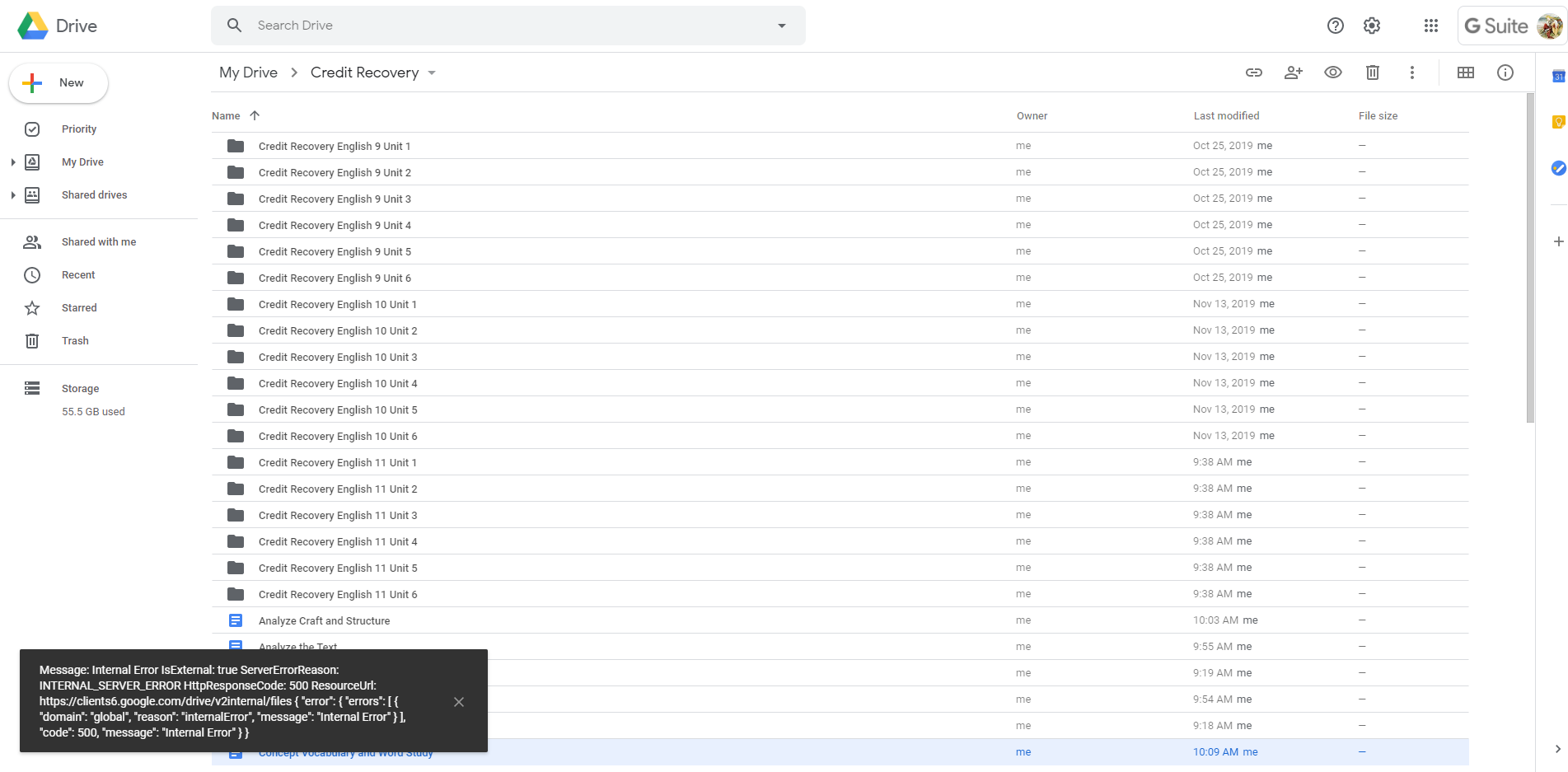The image size is (1568, 772).
Task: Remove selected file to trash
Action: (x=1373, y=73)
